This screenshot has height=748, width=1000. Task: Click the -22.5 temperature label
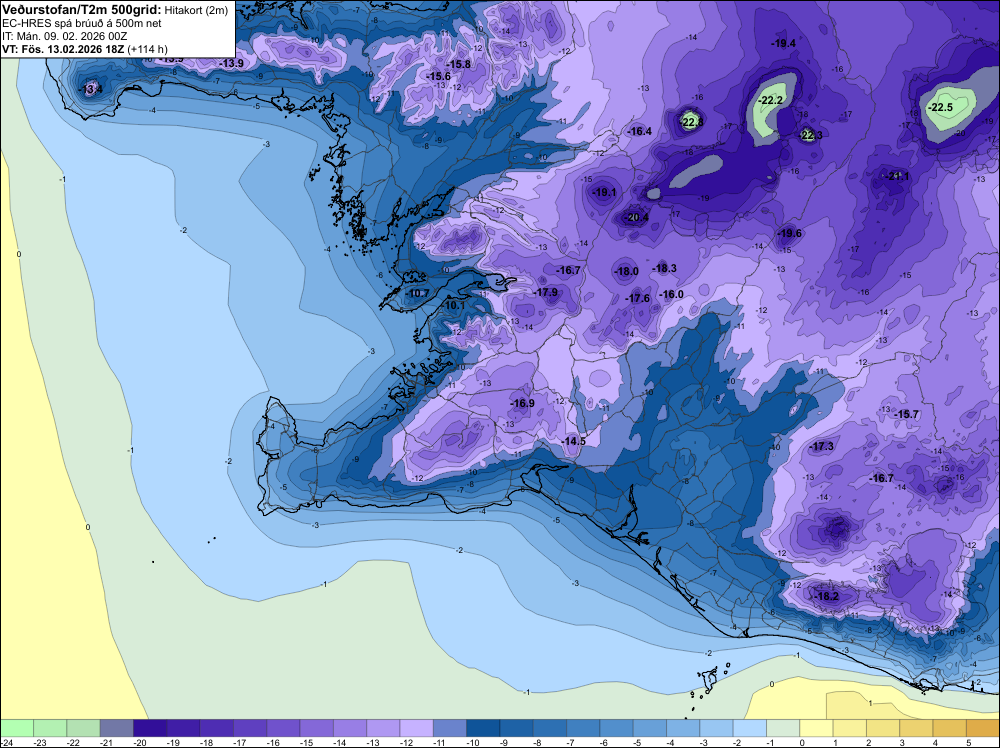(940, 107)
